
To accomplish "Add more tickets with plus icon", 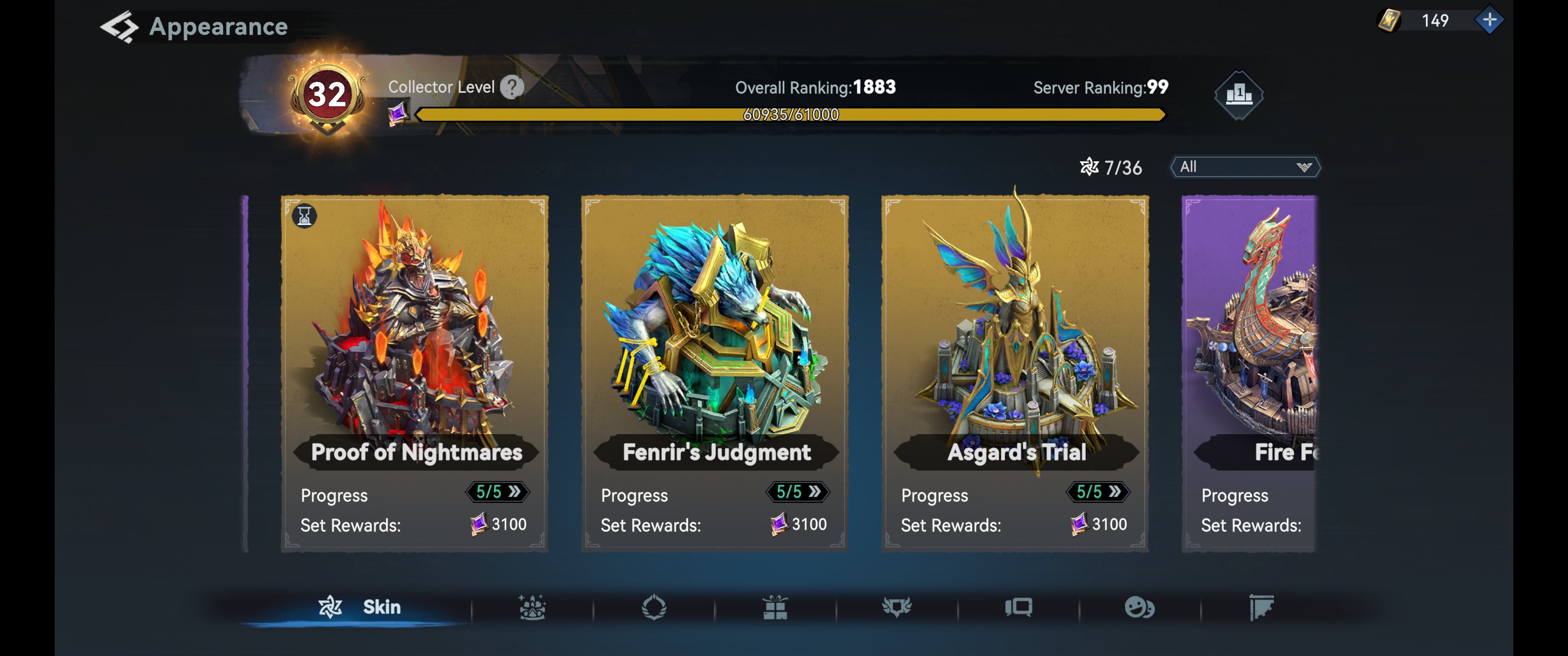I will pyautogui.click(x=1489, y=20).
